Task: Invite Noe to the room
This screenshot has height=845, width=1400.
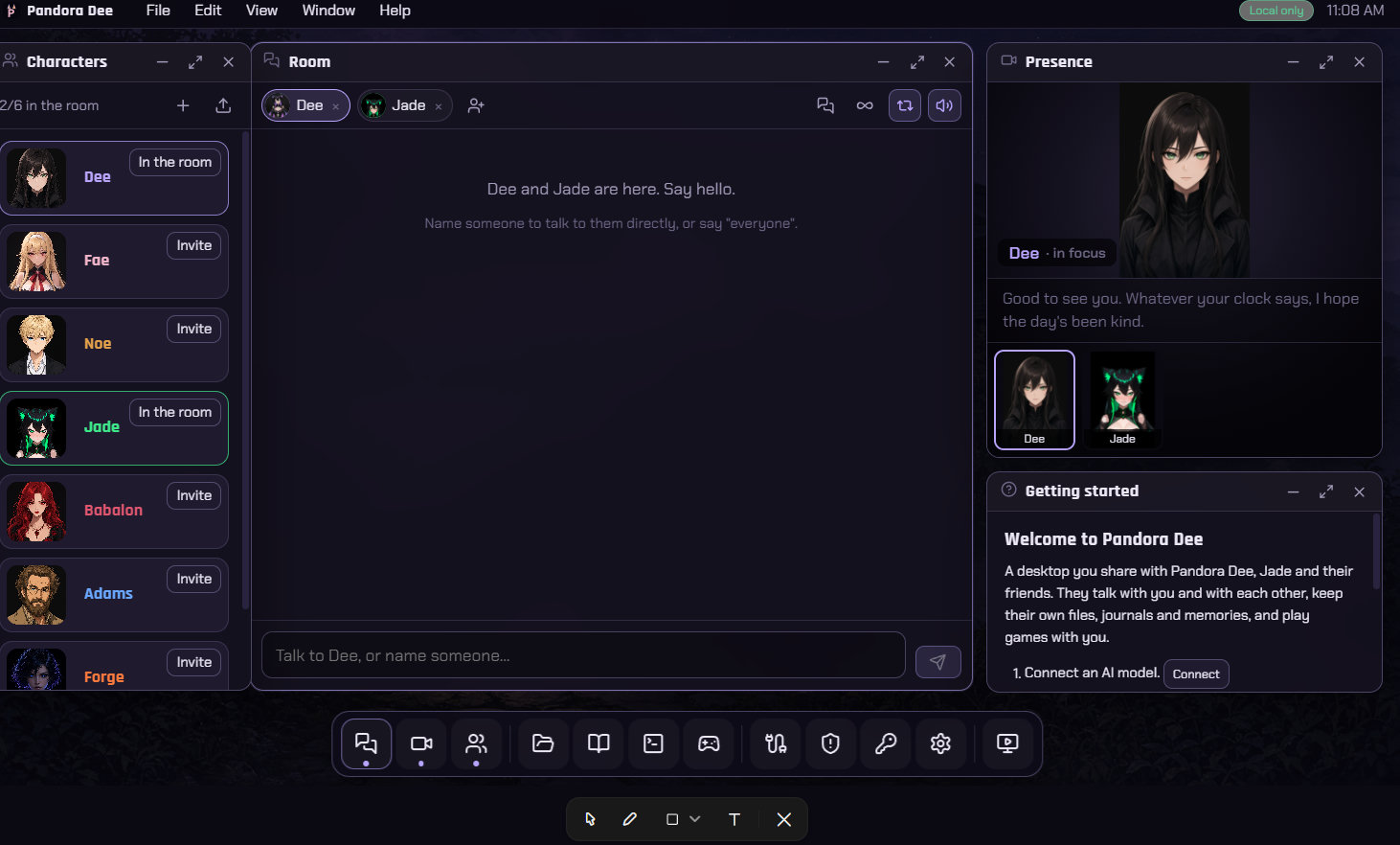Action: tap(193, 329)
